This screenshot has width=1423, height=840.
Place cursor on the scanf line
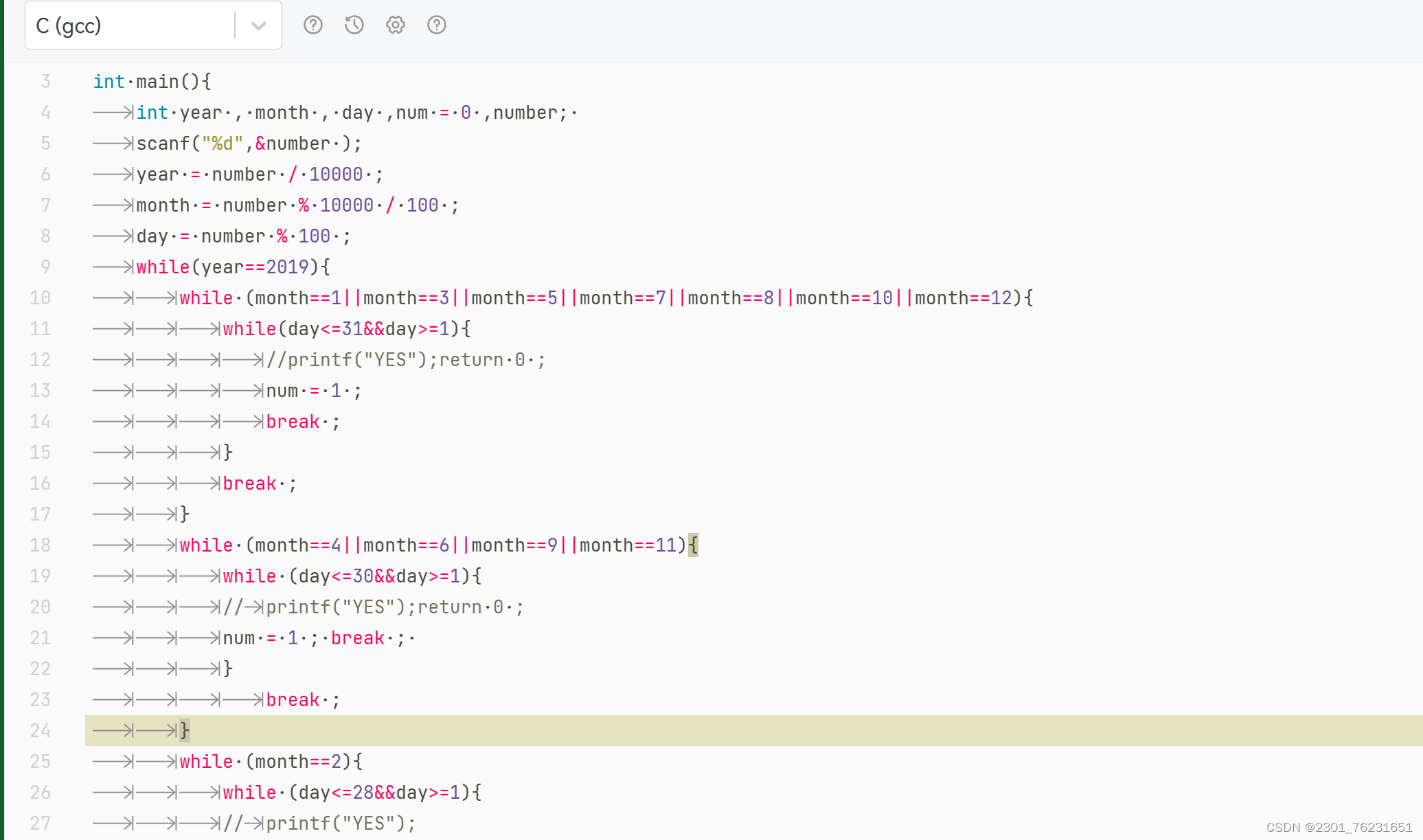[x=247, y=144]
